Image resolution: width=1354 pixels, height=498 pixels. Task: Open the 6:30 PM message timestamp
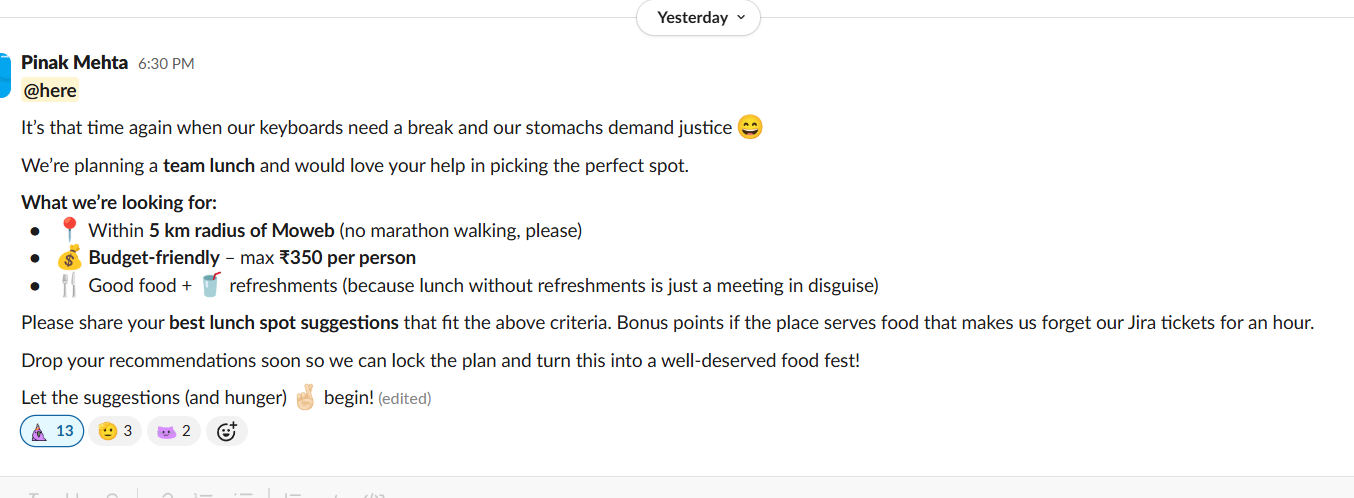coord(166,64)
